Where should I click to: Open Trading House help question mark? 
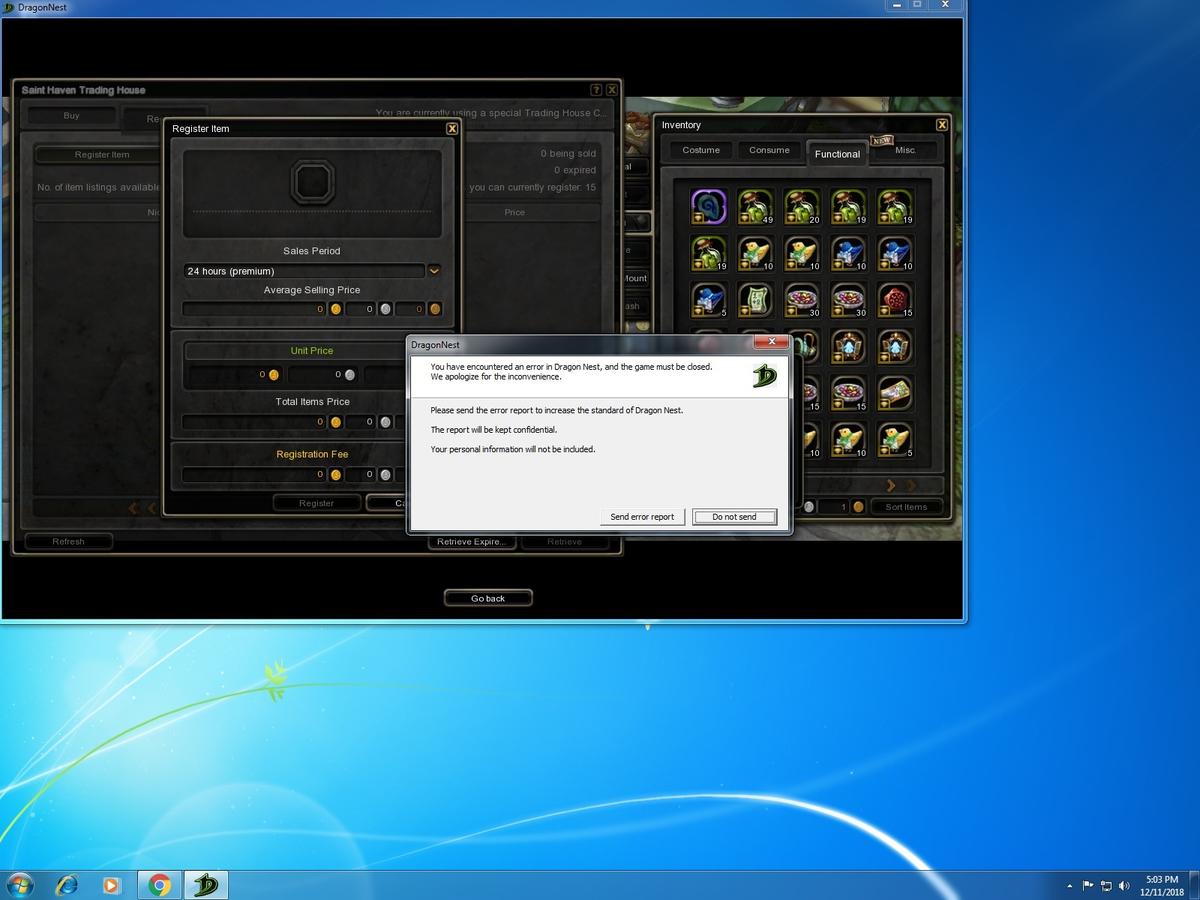[x=596, y=89]
